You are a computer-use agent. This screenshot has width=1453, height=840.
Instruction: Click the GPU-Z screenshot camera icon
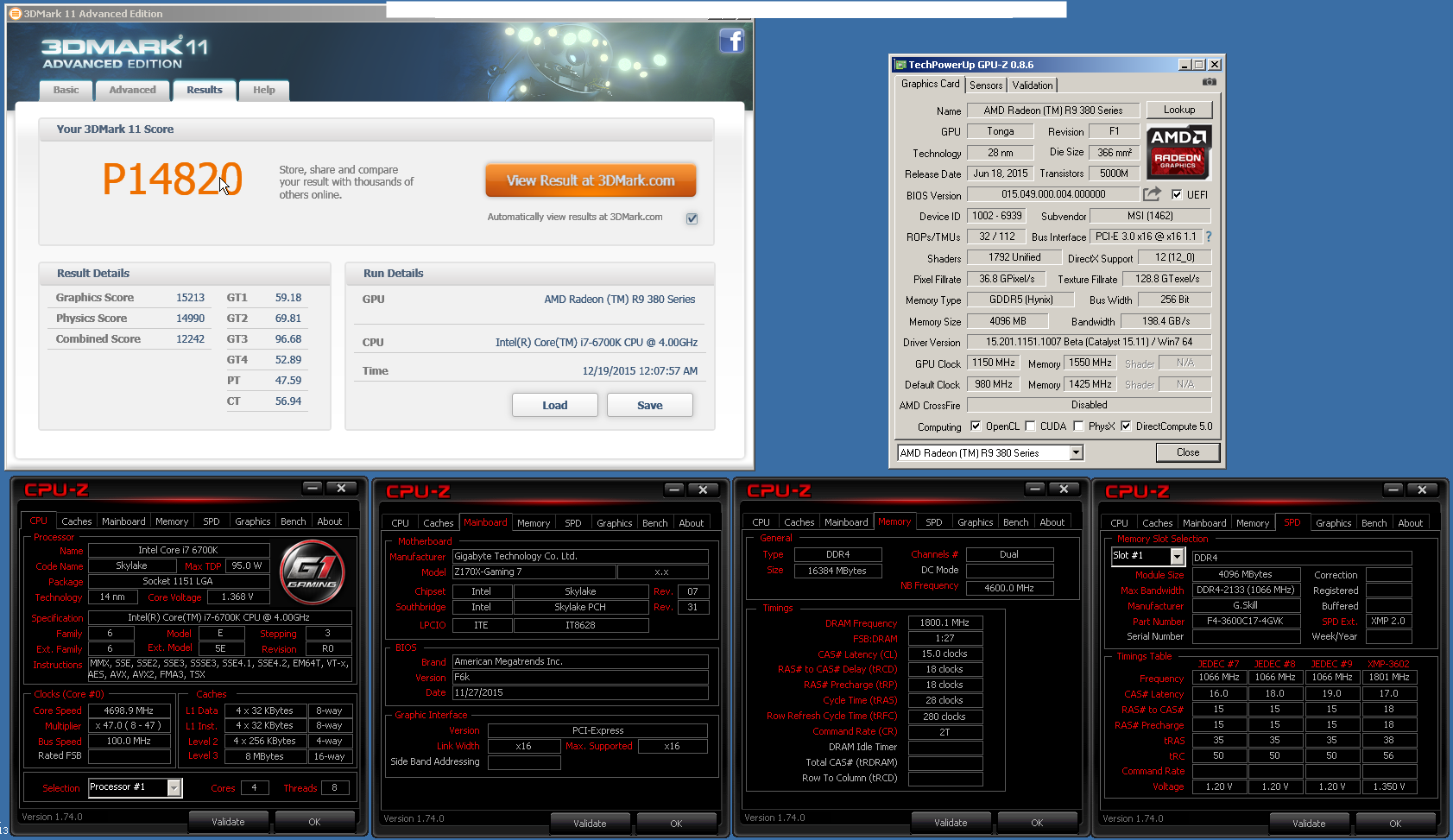[x=1209, y=82]
